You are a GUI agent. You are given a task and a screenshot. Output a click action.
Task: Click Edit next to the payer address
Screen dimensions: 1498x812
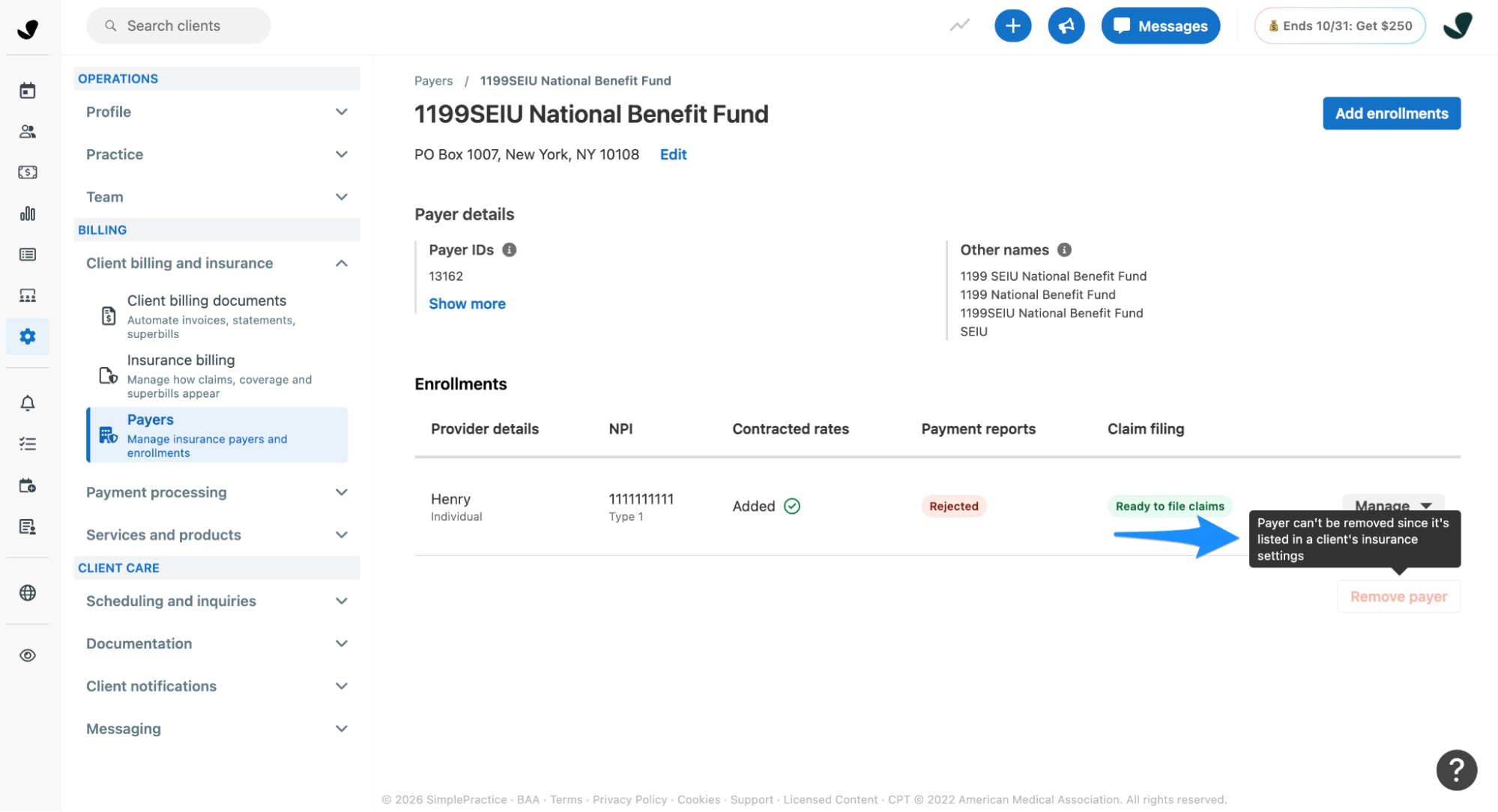click(673, 154)
